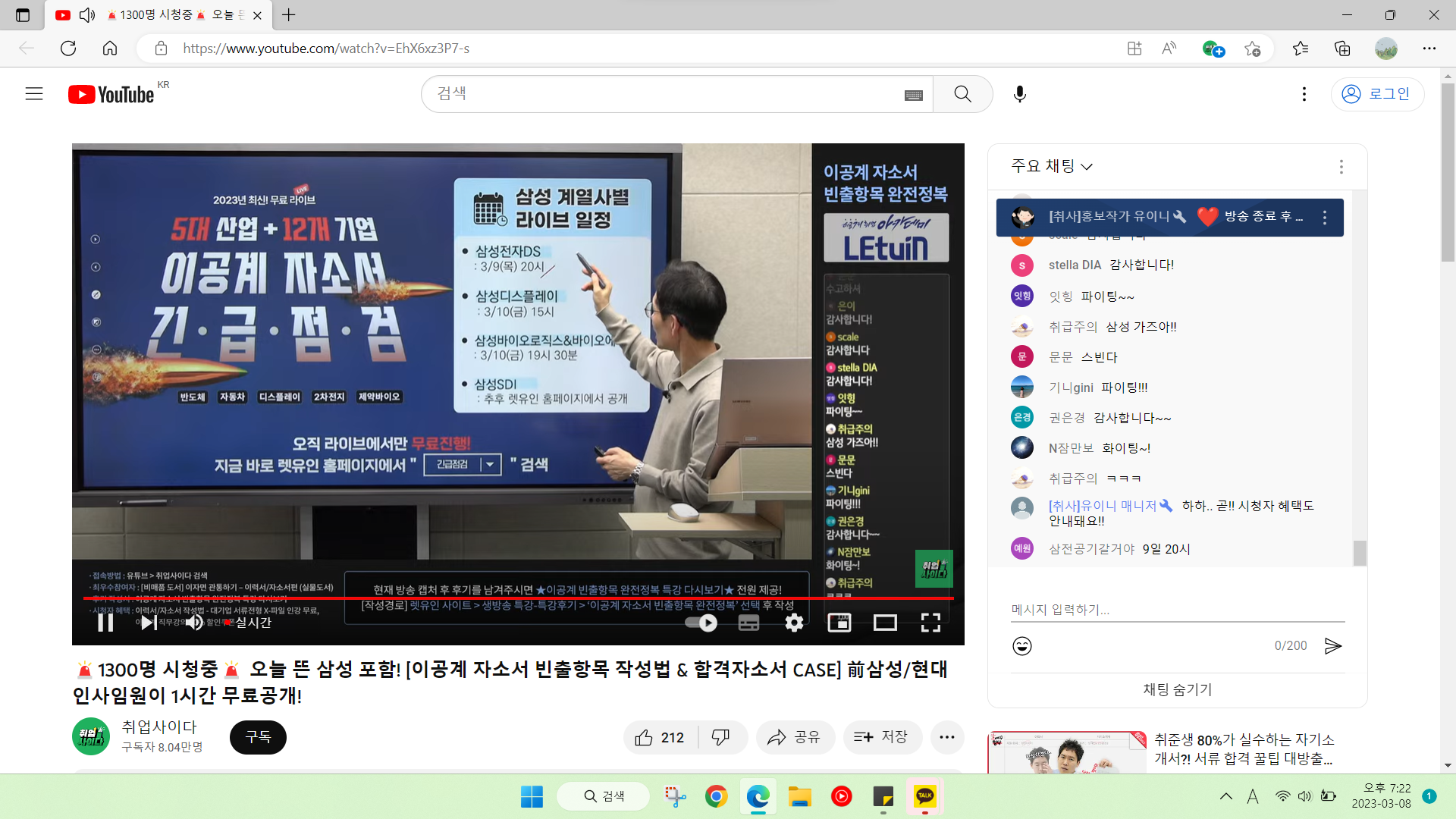Image resolution: width=1456 pixels, height=819 pixels.
Task: Seek on the red video progress bar
Action: [518, 598]
